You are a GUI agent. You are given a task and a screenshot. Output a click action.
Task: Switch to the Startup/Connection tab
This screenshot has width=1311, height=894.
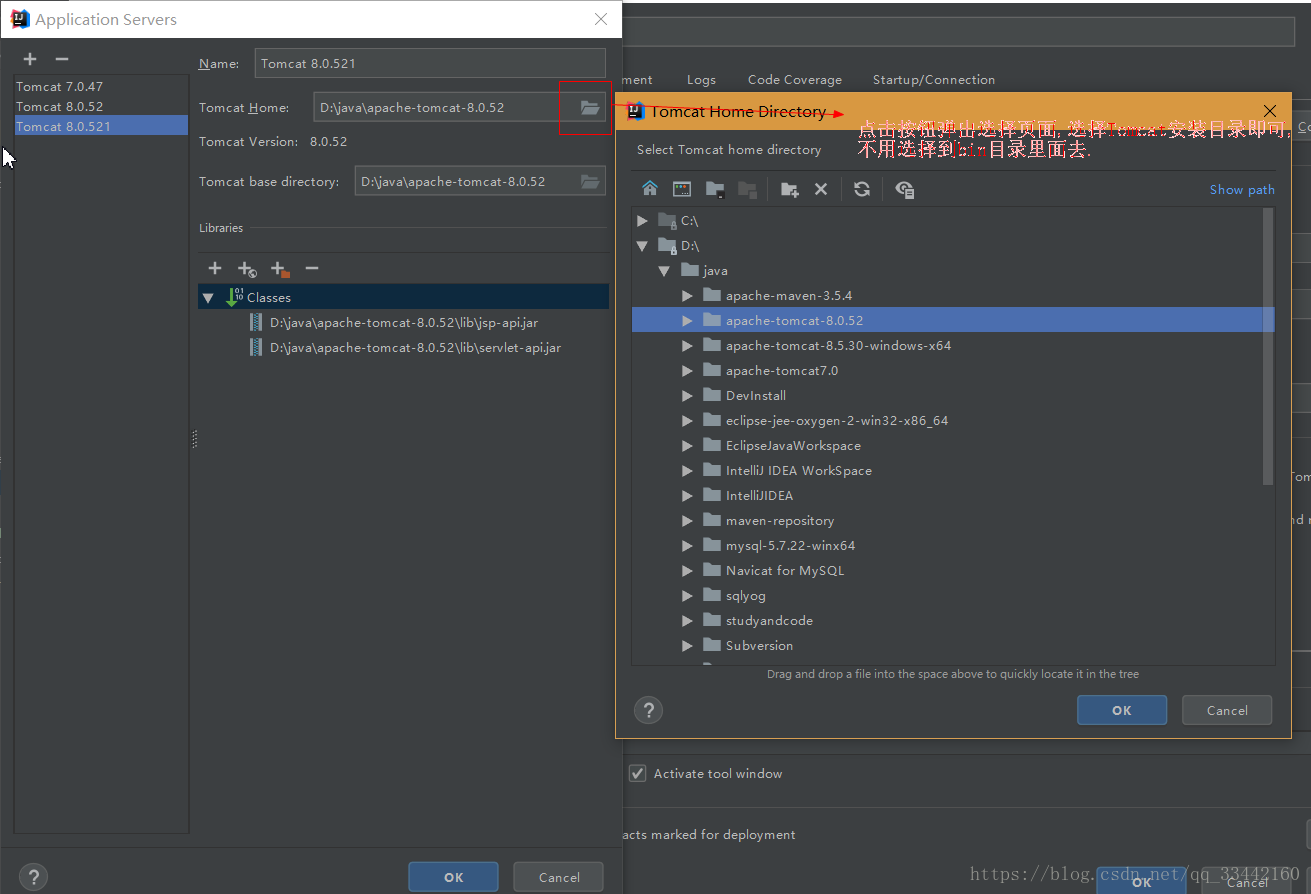[934, 79]
